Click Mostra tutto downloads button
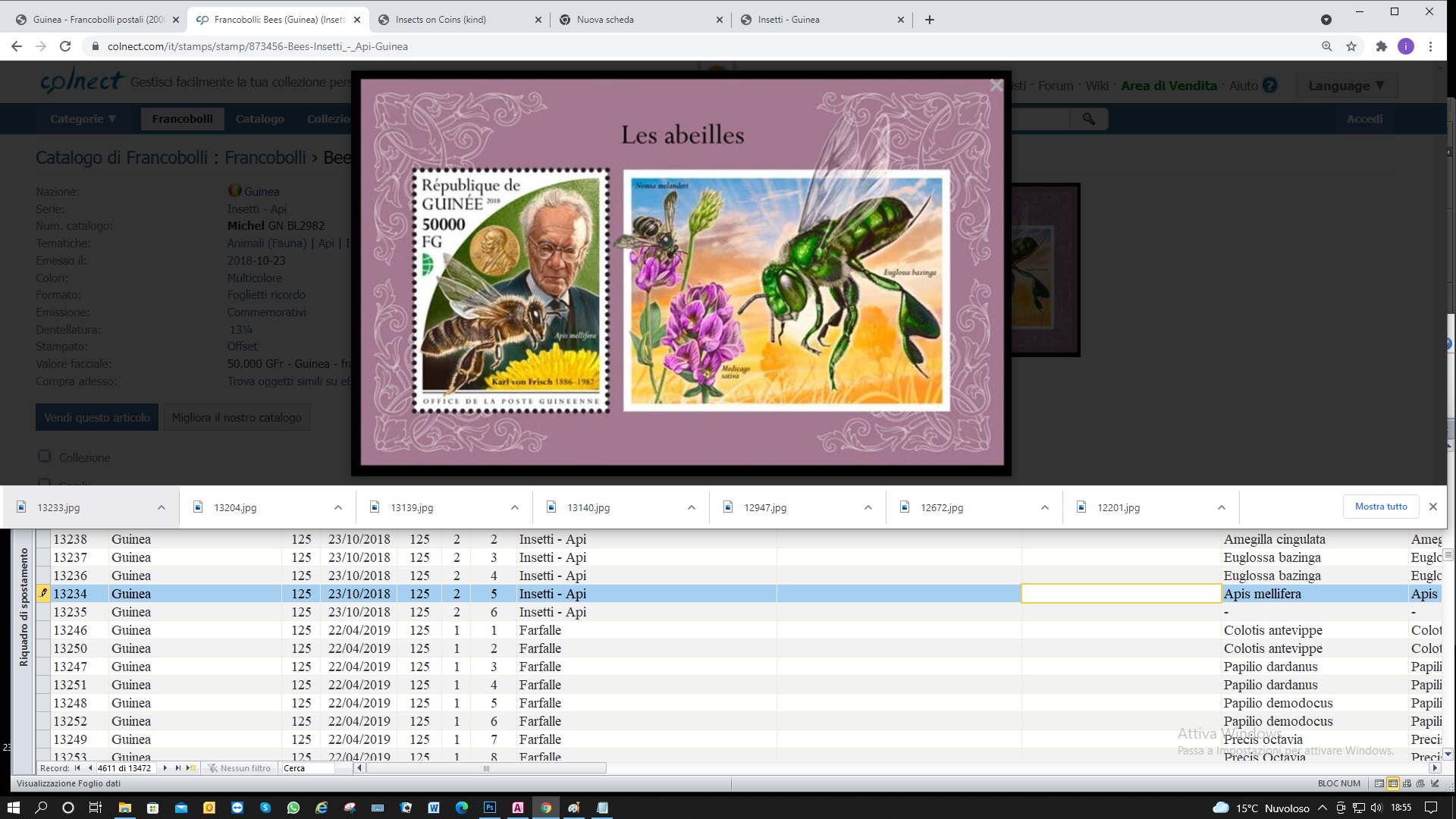1456x819 pixels. (x=1381, y=507)
